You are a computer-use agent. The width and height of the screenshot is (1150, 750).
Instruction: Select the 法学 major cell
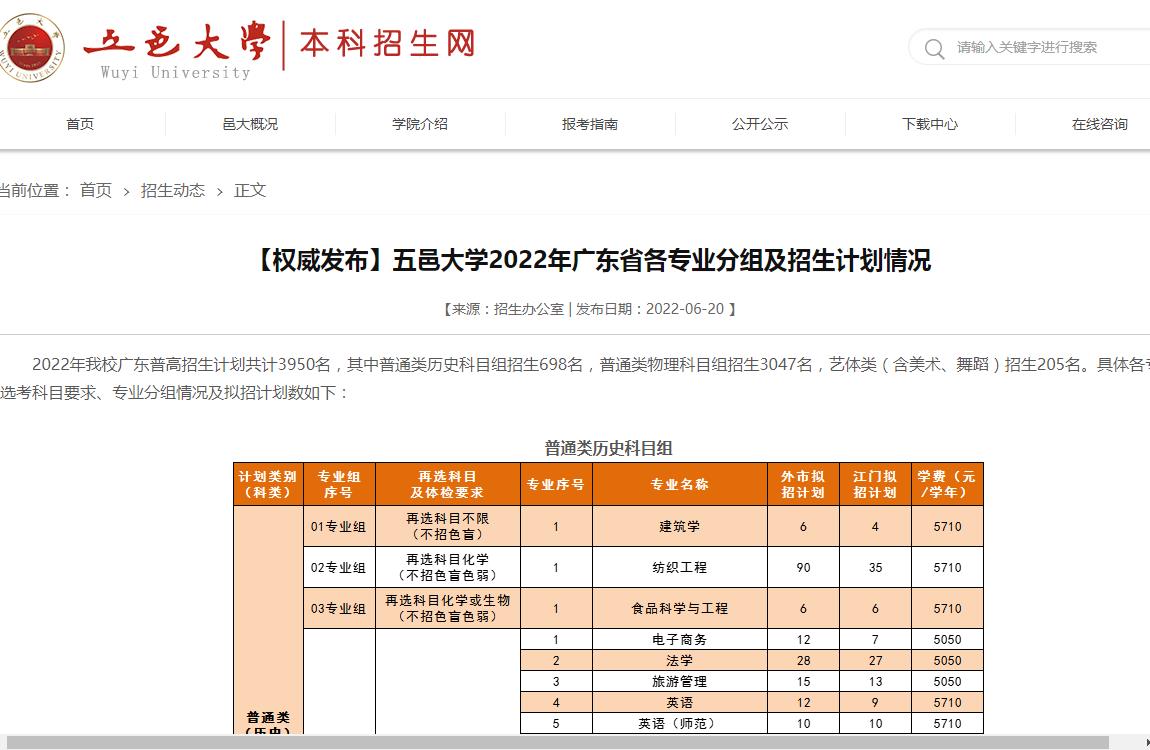[x=680, y=661]
